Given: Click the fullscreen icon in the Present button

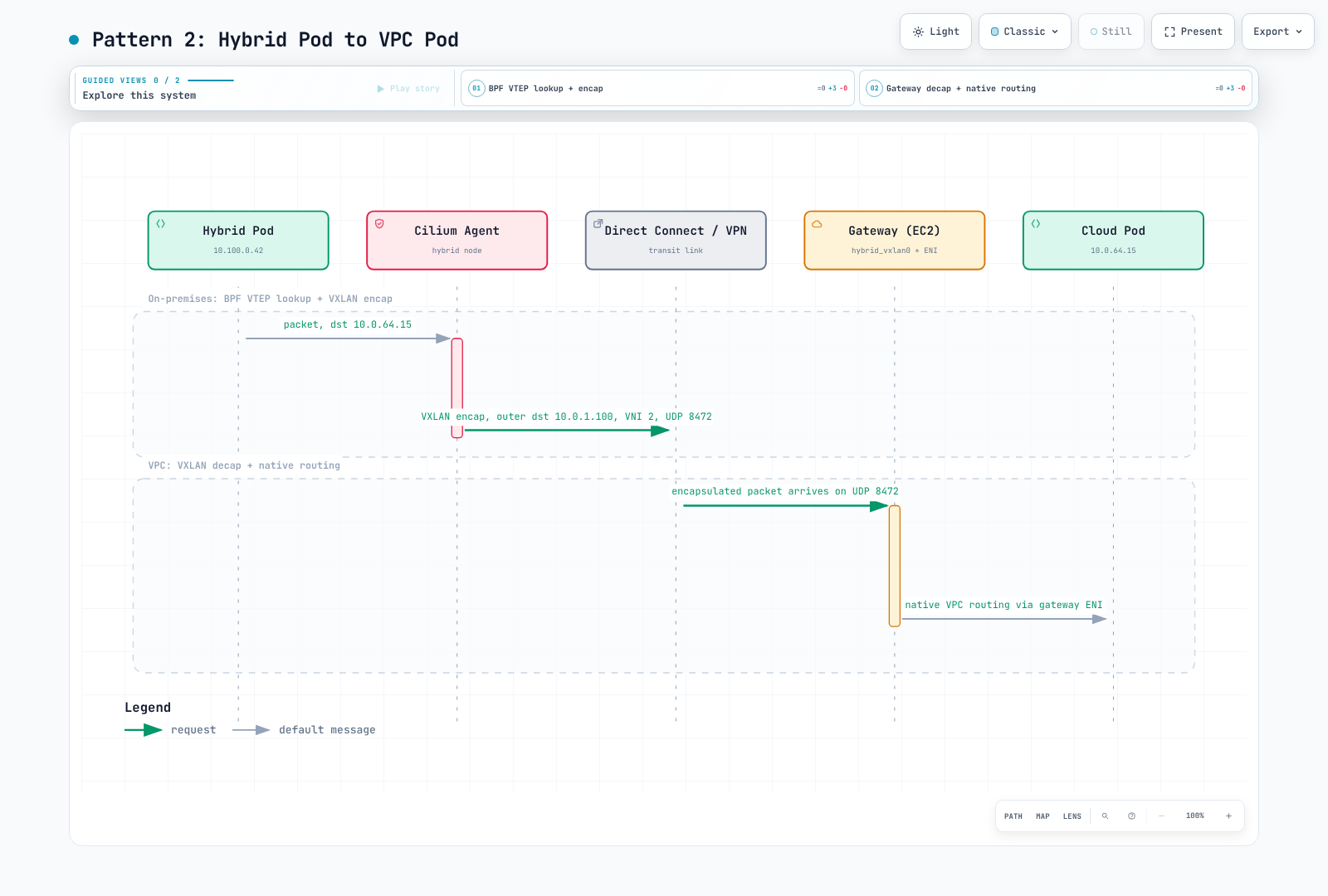Looking at the screenshot, I should click(x=1169, y=32).
